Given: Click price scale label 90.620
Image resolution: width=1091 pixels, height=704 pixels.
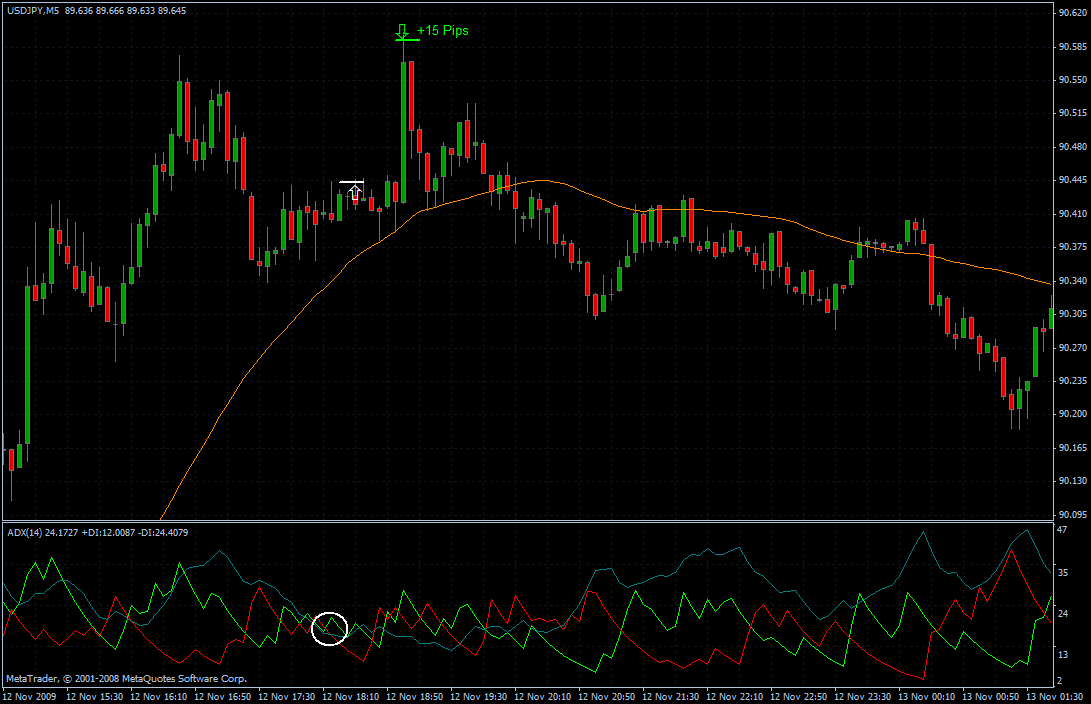Looking at the screenshot, I should (1073, 13).
